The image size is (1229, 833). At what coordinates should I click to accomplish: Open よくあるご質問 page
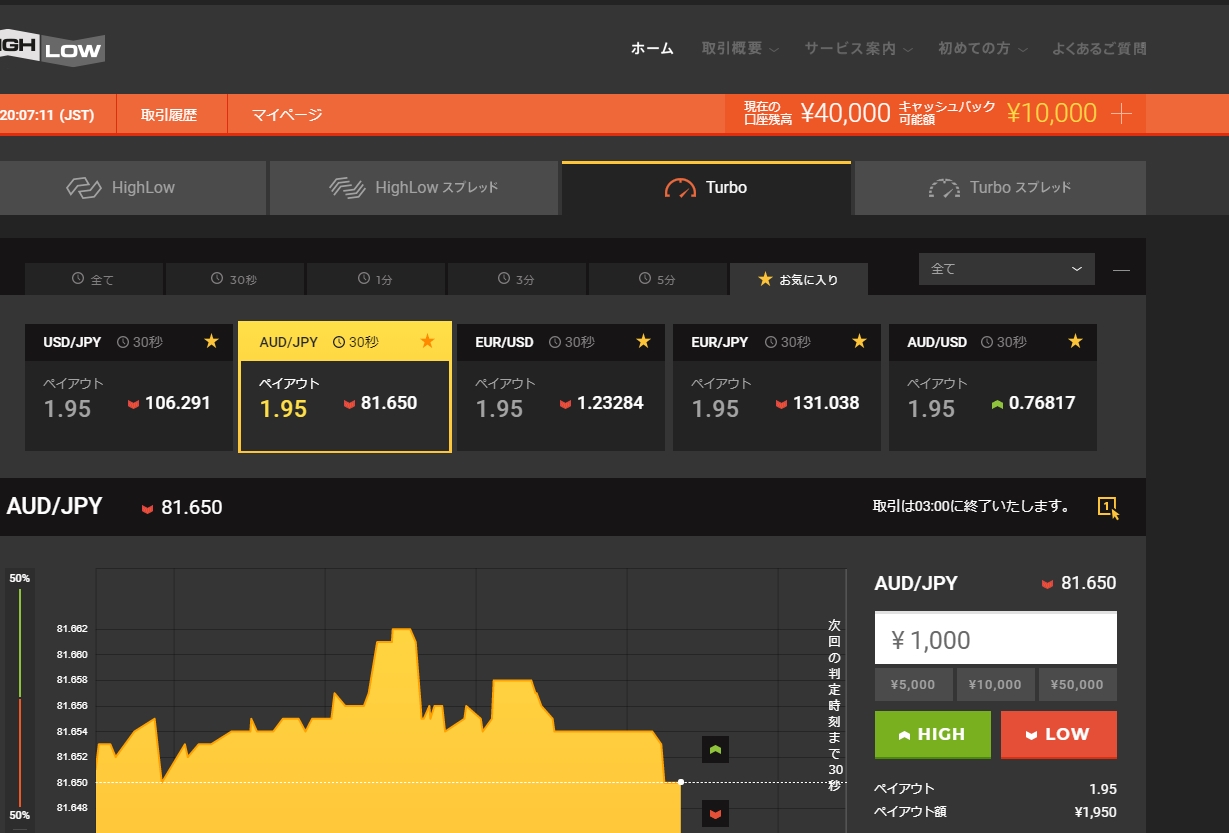(x=1099, y=48)
